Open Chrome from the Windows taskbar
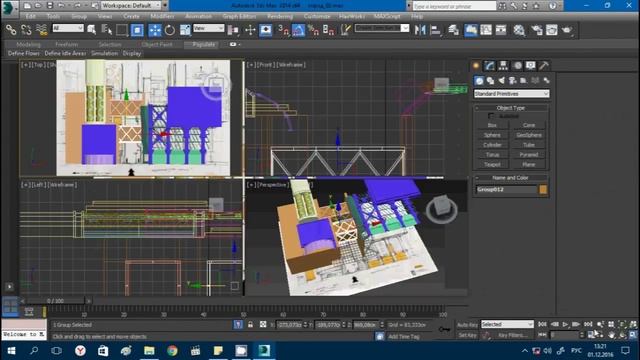This screenshot has height=360, width=640. tap(172, 350)
